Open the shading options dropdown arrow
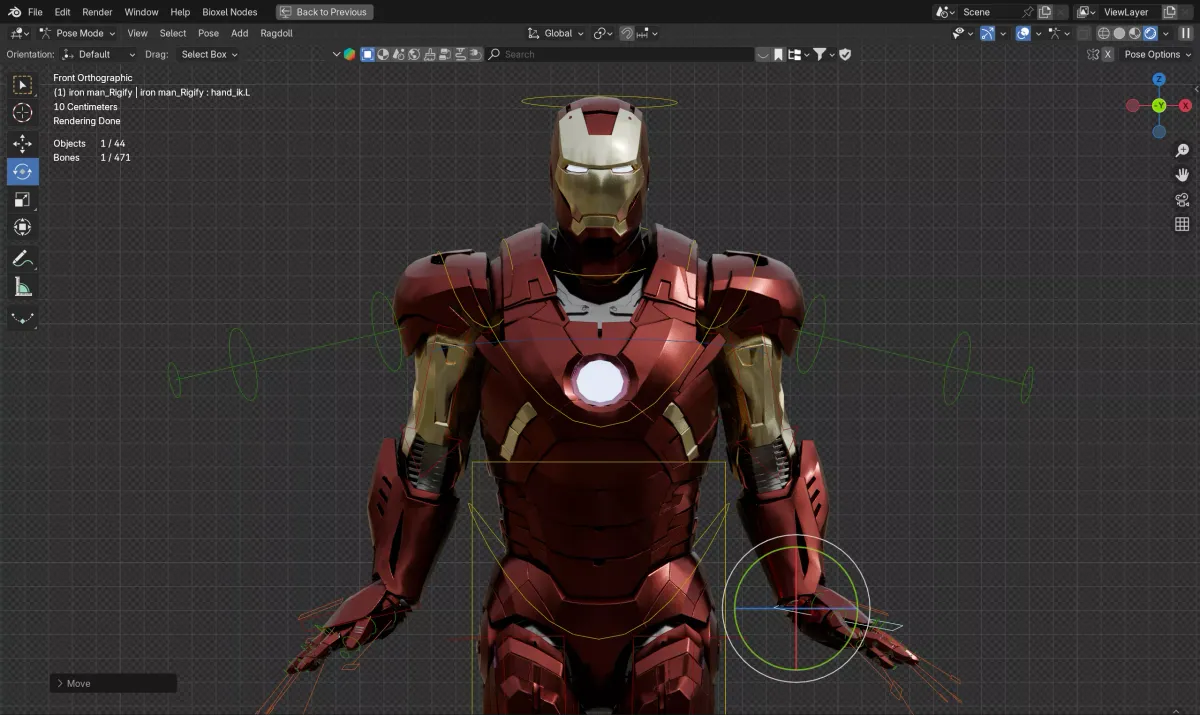Image resolution: width=1200 pixels, height=715 pixels. 1165,33
